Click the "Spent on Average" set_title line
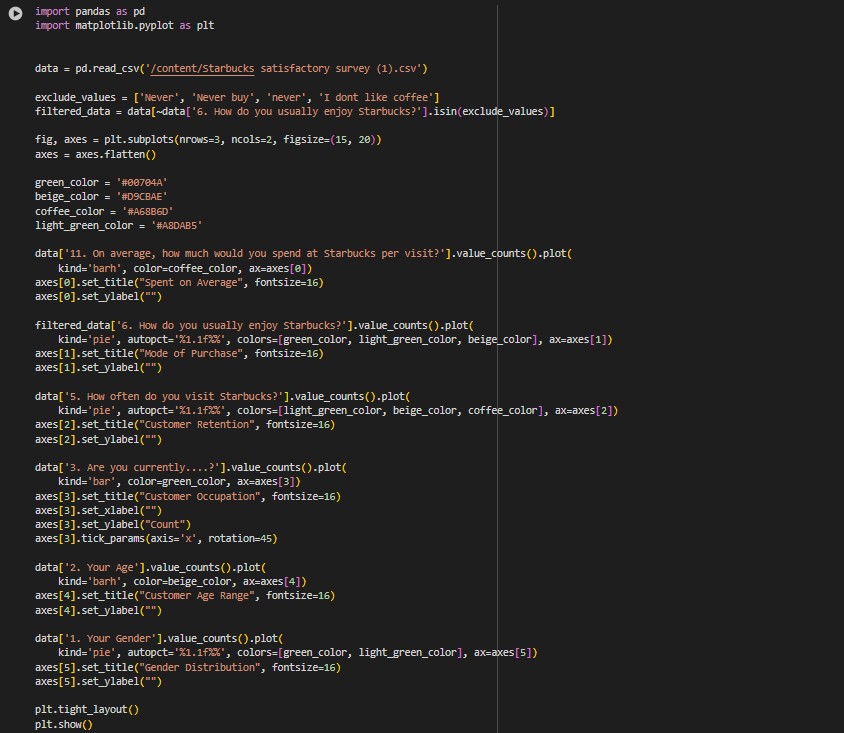Image resolution: width=844 pixels, height=733 pixels. [x=179, y=283]
